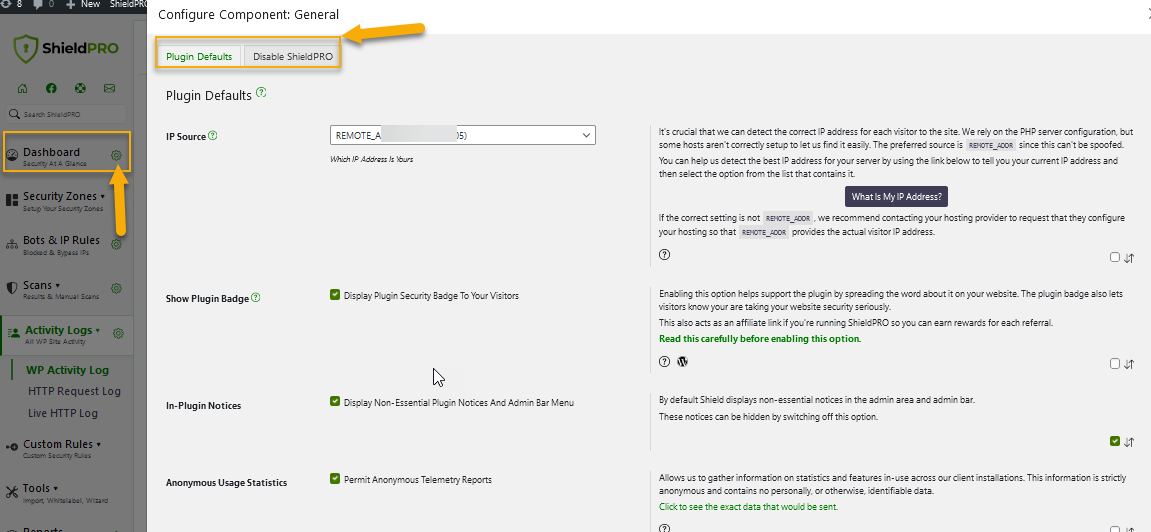Open Dashboard settings gear icon

point(116,156)
